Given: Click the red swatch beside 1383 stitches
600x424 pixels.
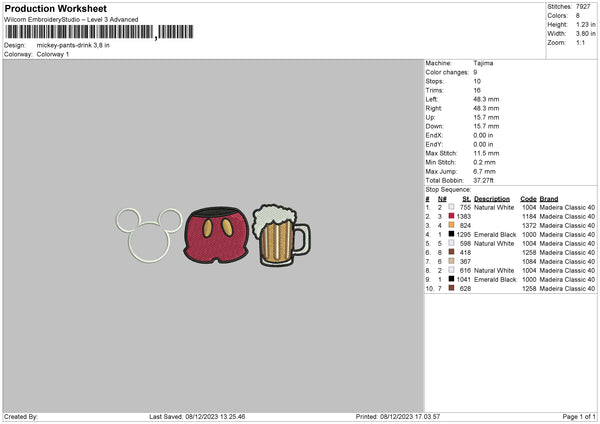Looking at the screenshot, I should coord(451,216).
